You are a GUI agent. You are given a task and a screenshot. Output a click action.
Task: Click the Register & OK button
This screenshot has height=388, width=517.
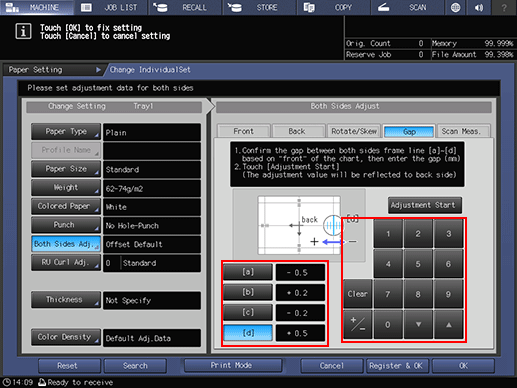[x=397, y=366]
